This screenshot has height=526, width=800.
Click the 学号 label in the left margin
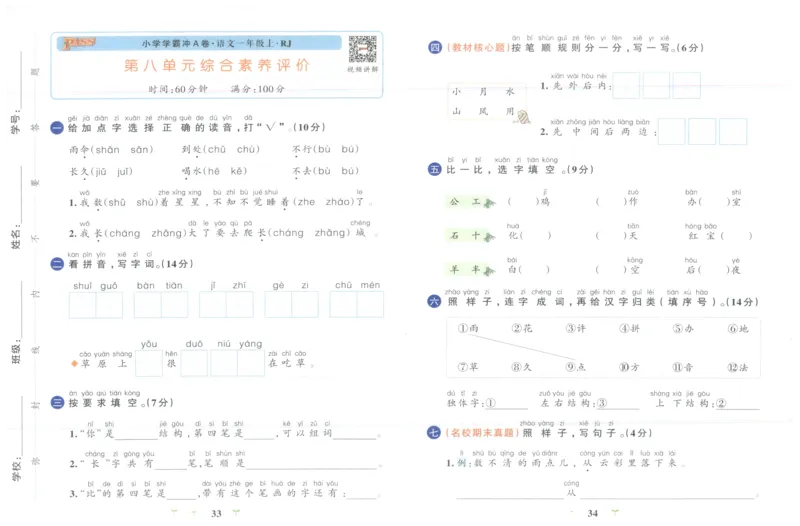(x=16, y=122)
